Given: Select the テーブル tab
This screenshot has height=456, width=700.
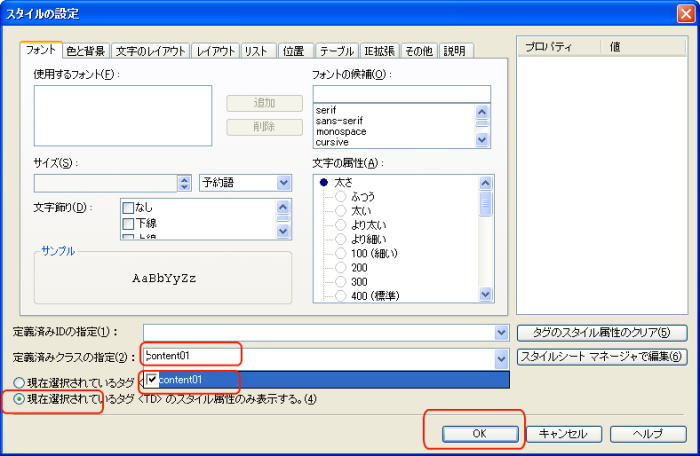Looking at the screenshot, I should click(x=337, y=50).
